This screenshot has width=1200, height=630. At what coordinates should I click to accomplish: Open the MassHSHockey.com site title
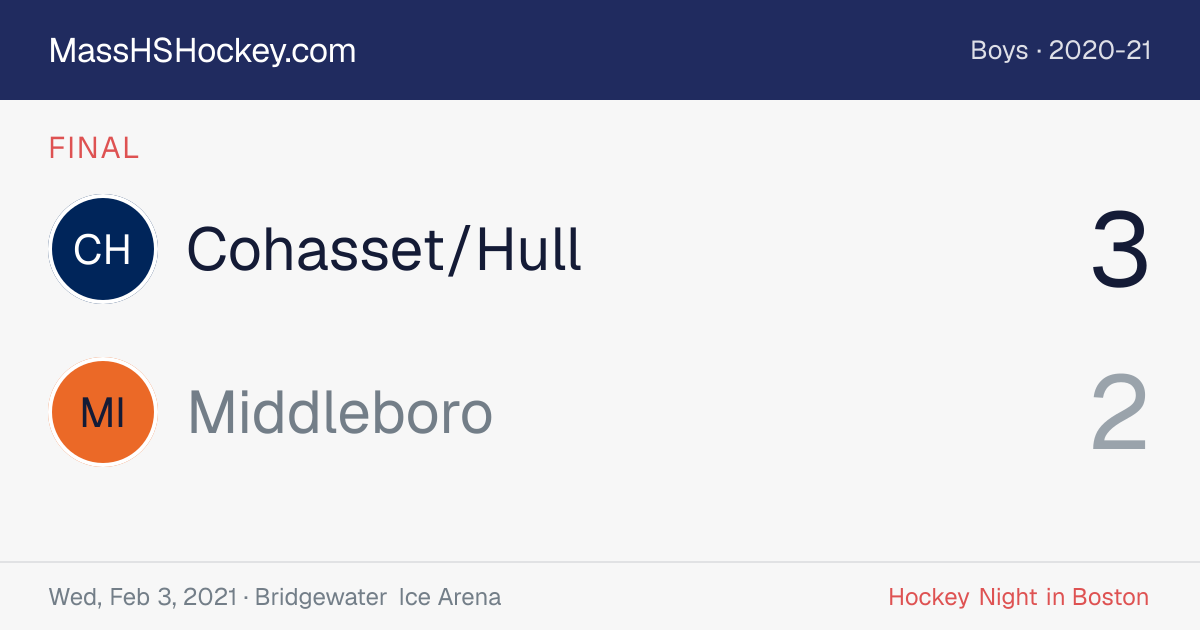point(202,51)
